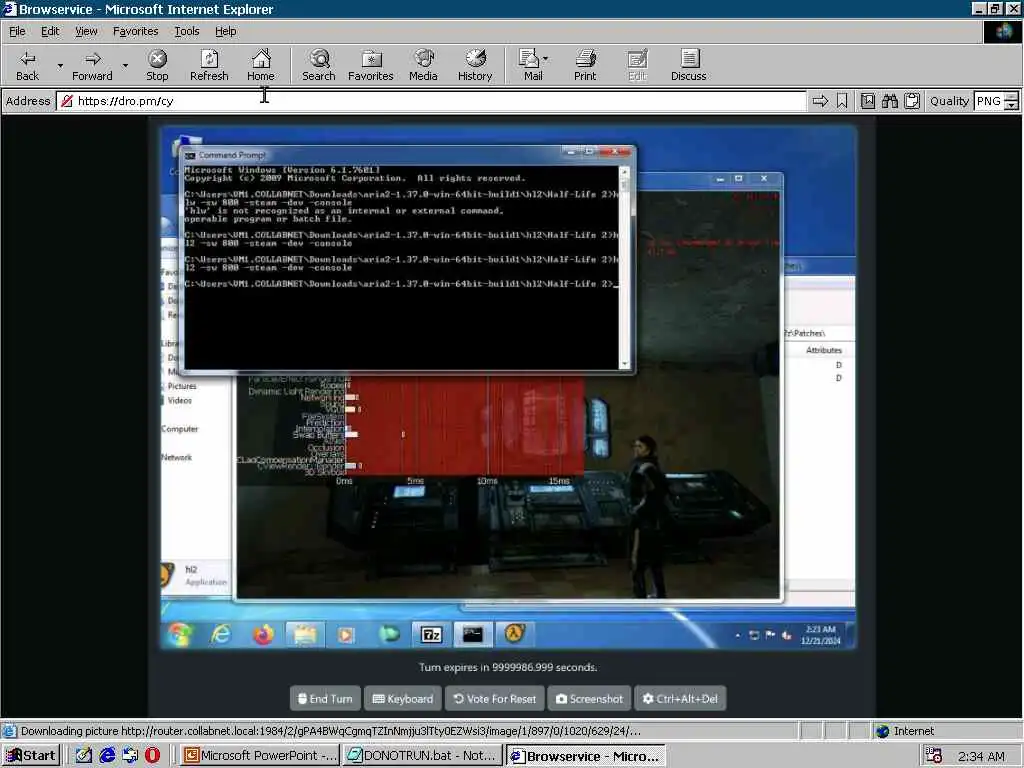1024x768 pixels.
Task: Click the address bar URL field
Action: [431, 101]
